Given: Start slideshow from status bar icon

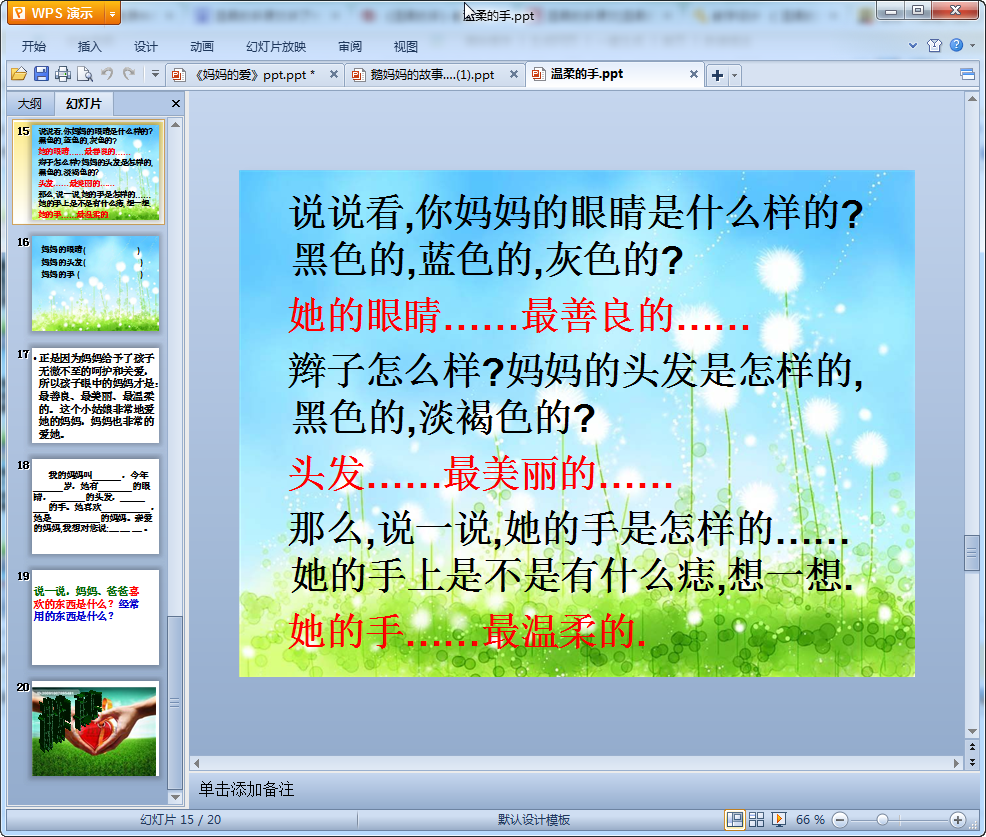Looking at the screenshot, I should (779, 820).
